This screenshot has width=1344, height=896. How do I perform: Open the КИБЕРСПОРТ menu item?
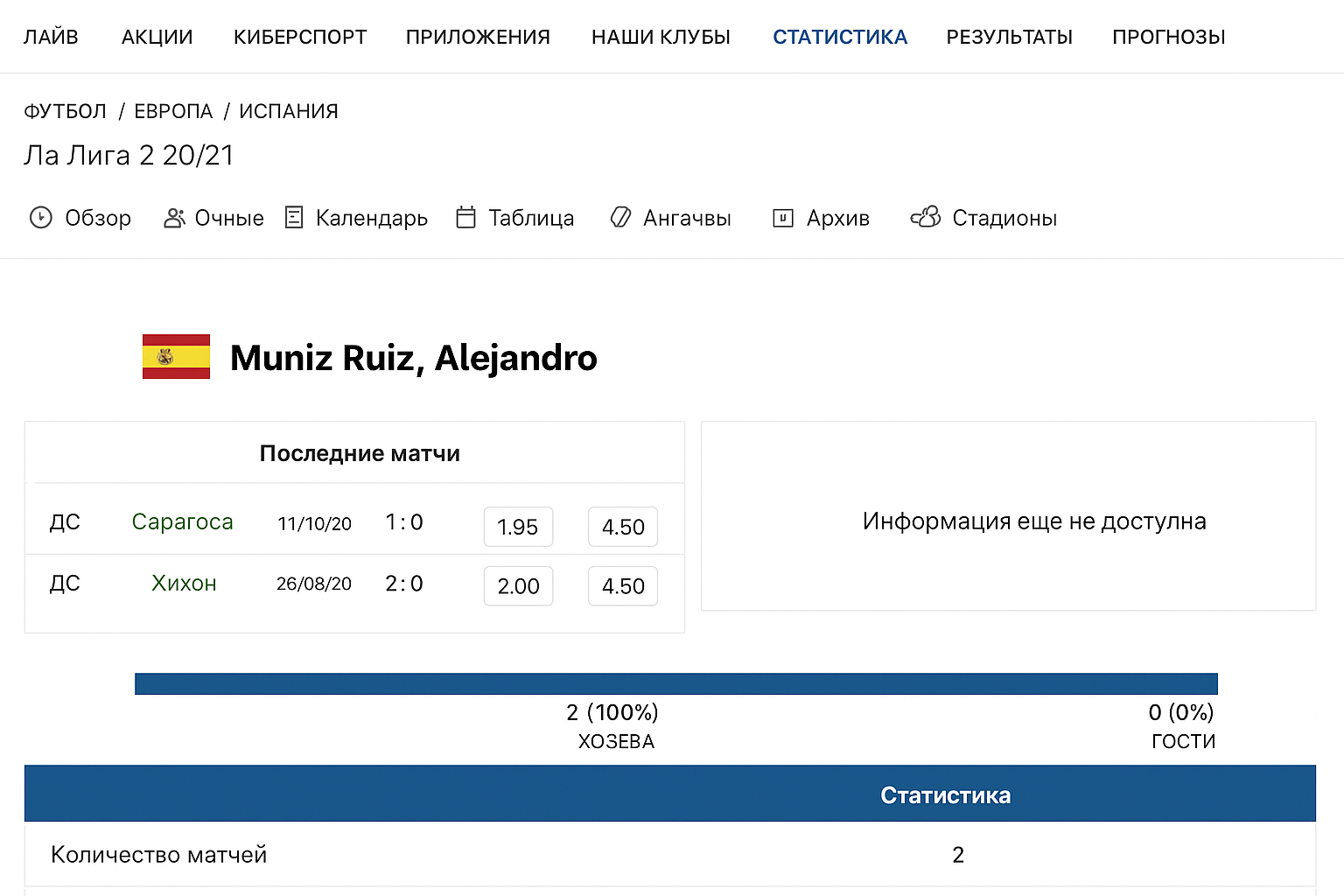(x=300, y=37)
